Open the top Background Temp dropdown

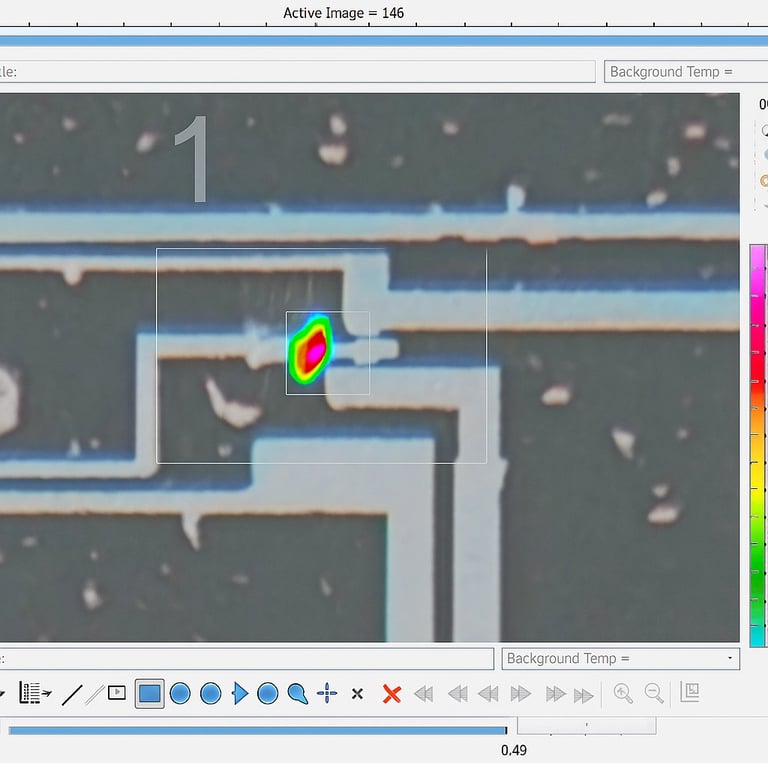click(x=686, y=72)
